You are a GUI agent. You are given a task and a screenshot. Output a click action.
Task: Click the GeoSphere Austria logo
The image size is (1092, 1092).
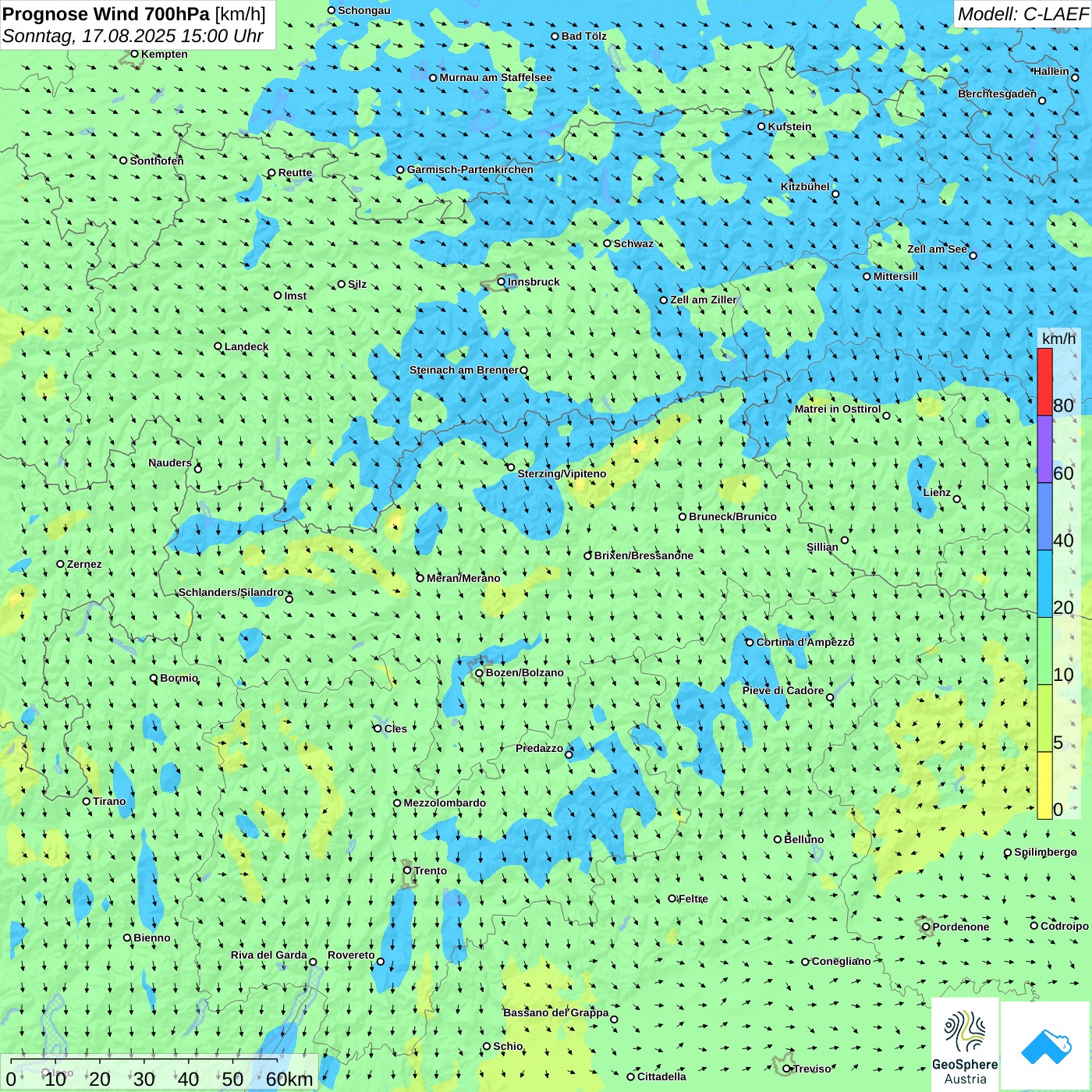point(965,1045)
